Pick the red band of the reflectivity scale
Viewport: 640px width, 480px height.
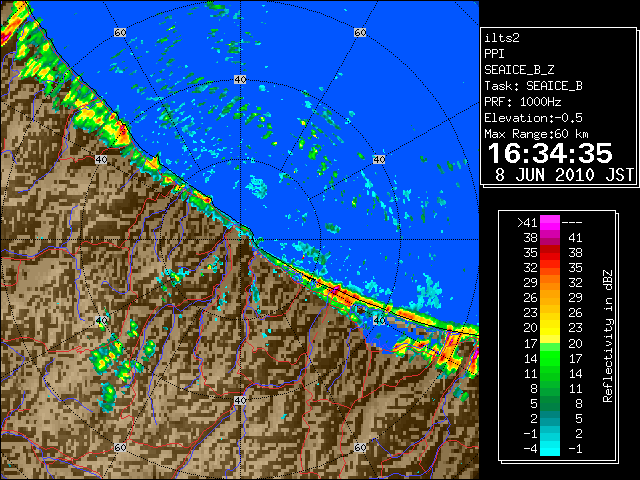[550, 253]
